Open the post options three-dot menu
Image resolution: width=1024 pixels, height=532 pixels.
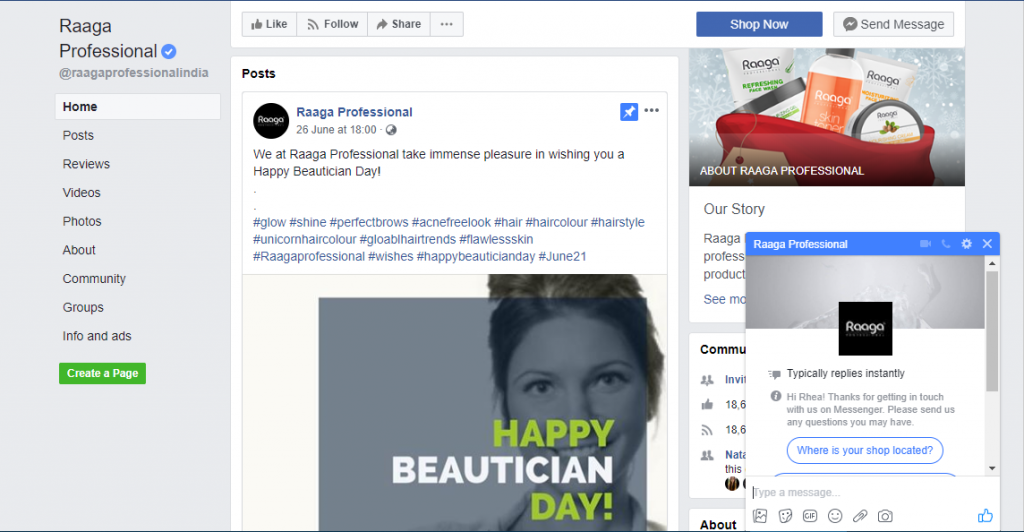(651, 110)
